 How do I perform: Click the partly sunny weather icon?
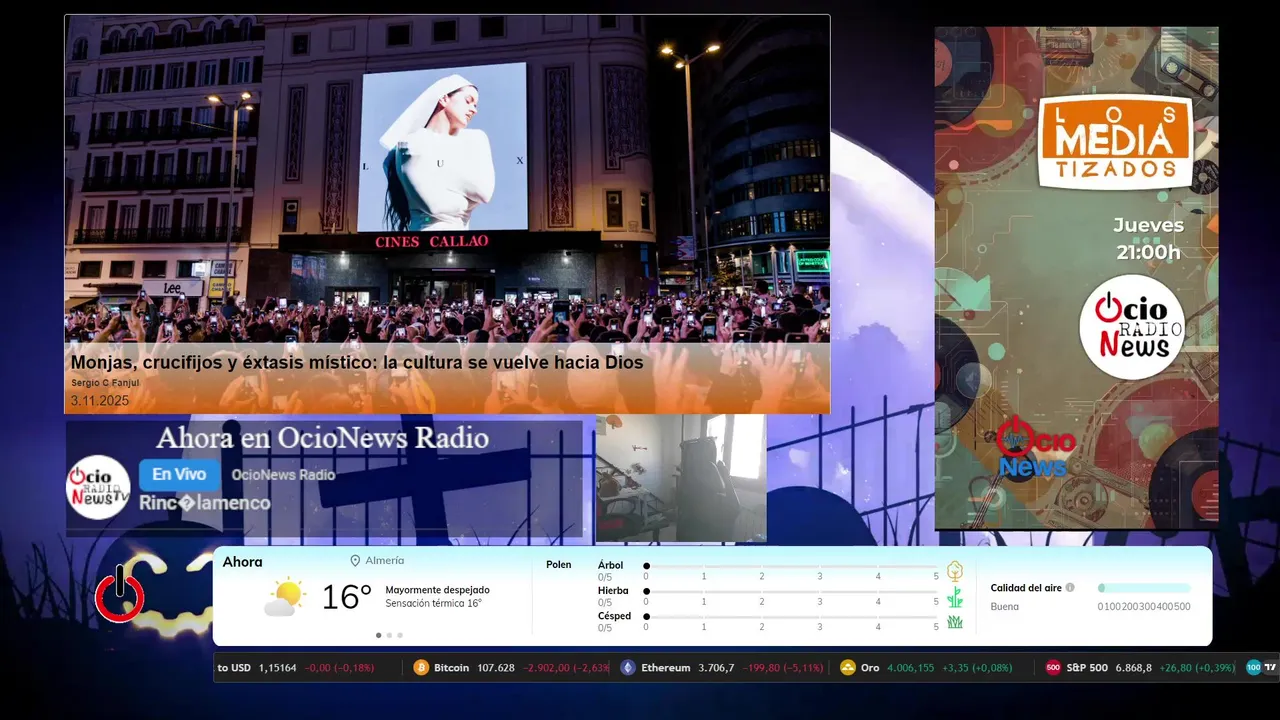point(285,597)
